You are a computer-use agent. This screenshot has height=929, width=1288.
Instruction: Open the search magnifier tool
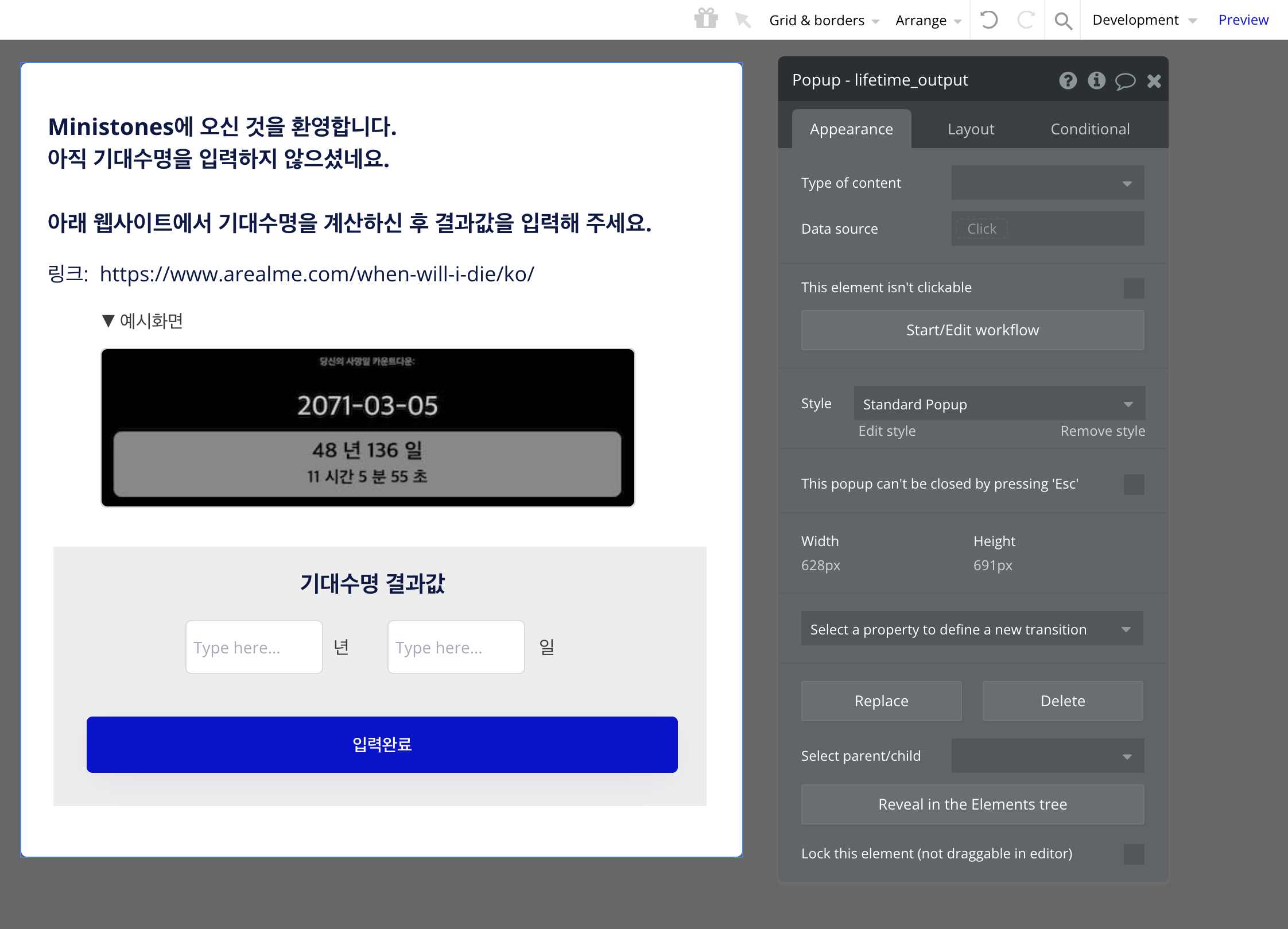click(x=1063, y=21)
